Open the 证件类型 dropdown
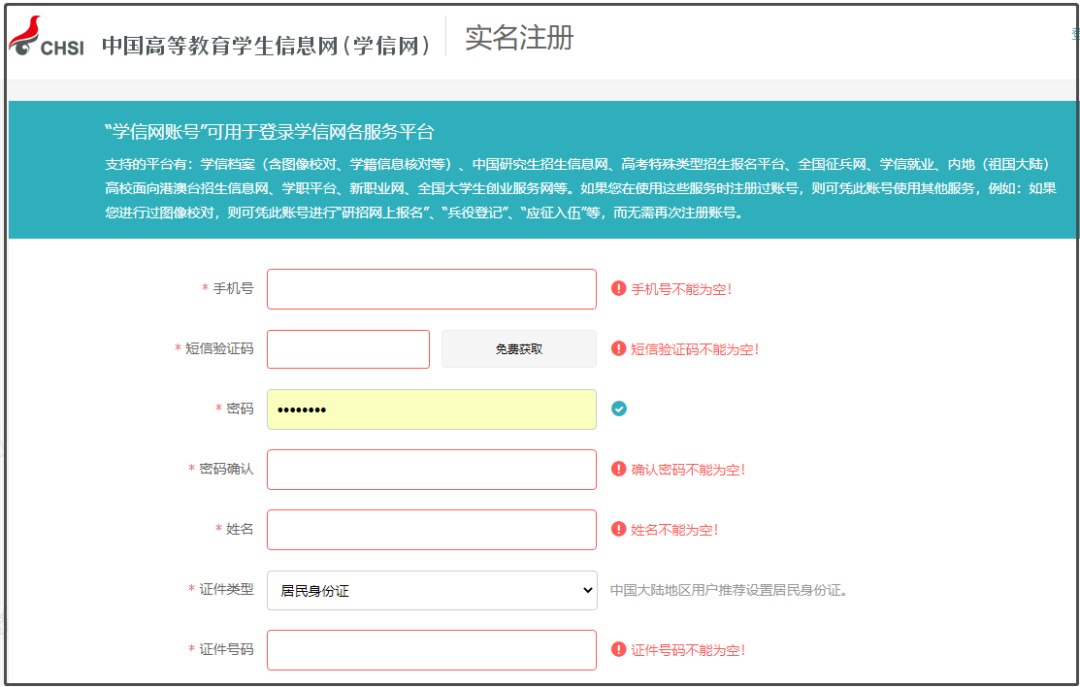Viewport: 1080px width, 687px height. click(431, 590)
